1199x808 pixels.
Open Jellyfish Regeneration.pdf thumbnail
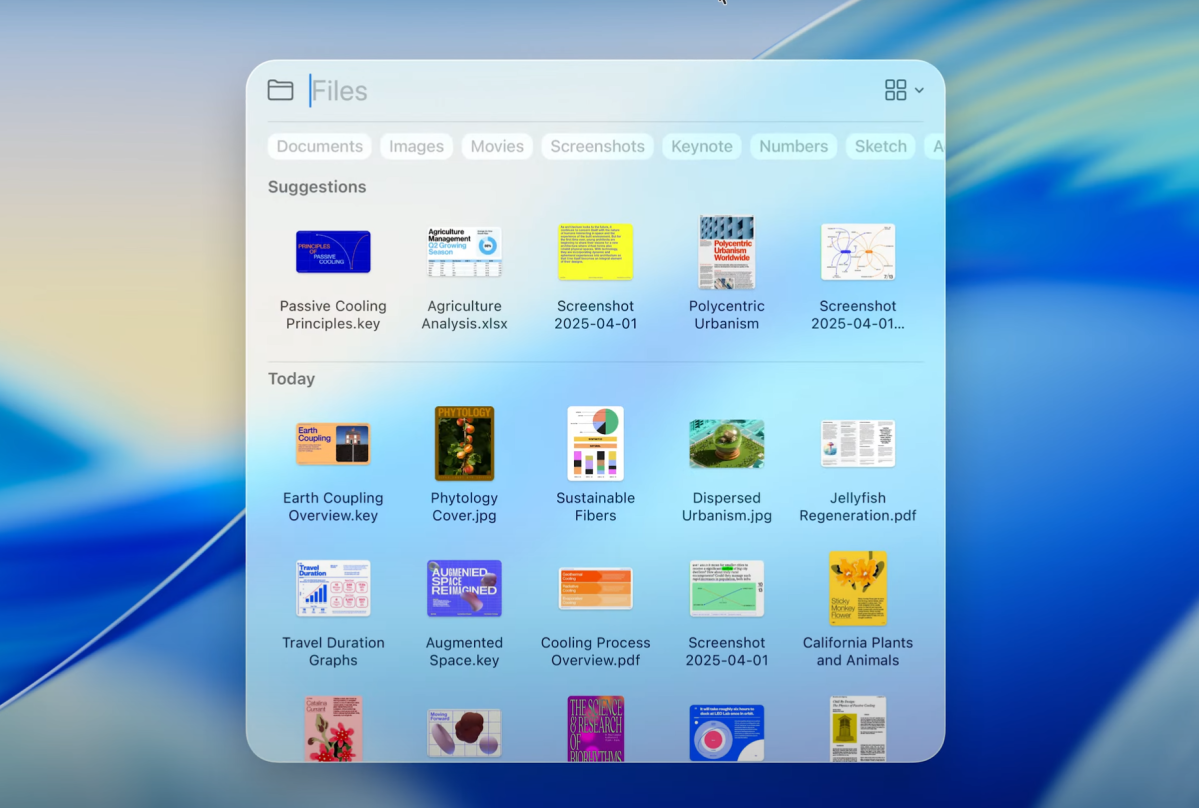tap(858, 443)
